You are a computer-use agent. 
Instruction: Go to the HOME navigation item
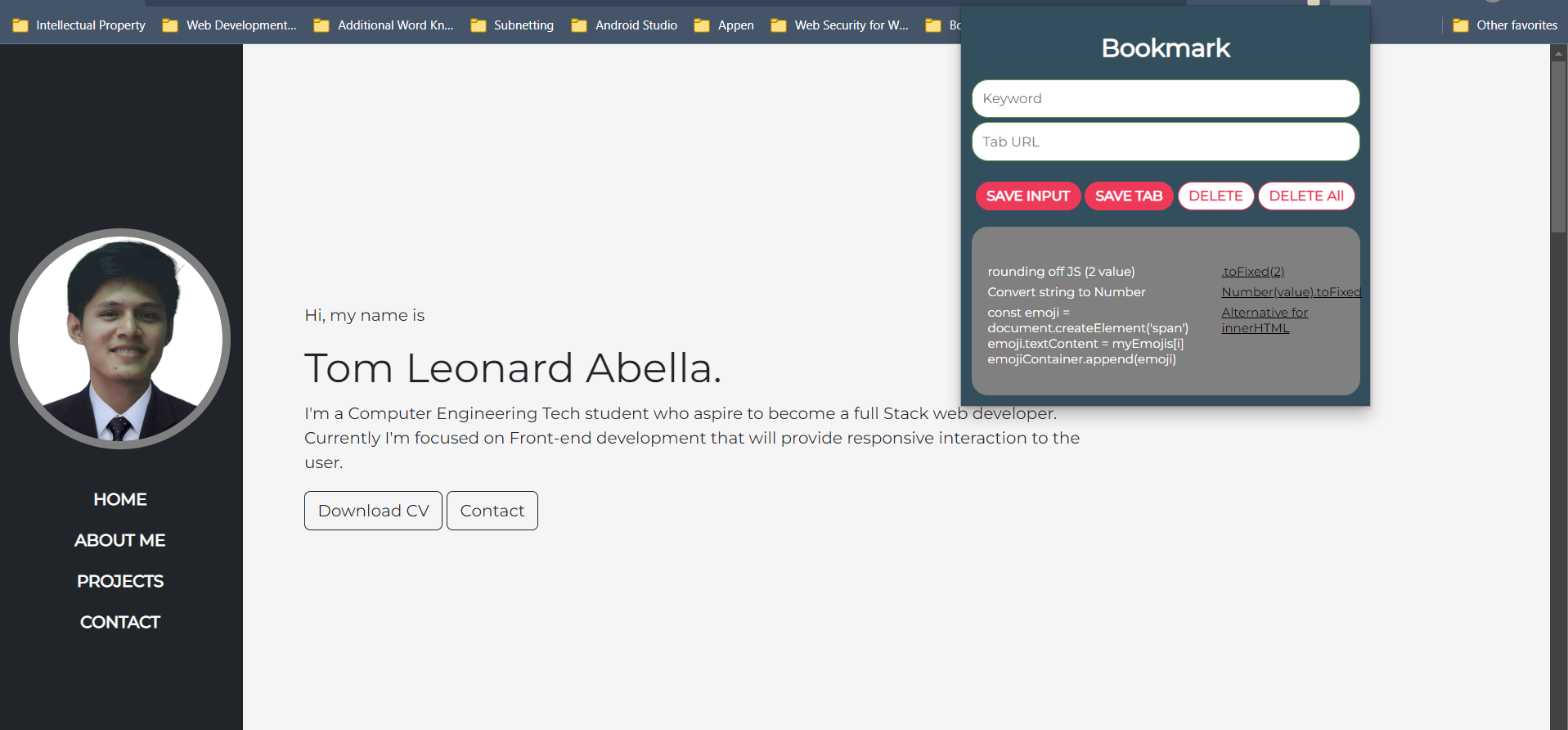coord(120,499)
